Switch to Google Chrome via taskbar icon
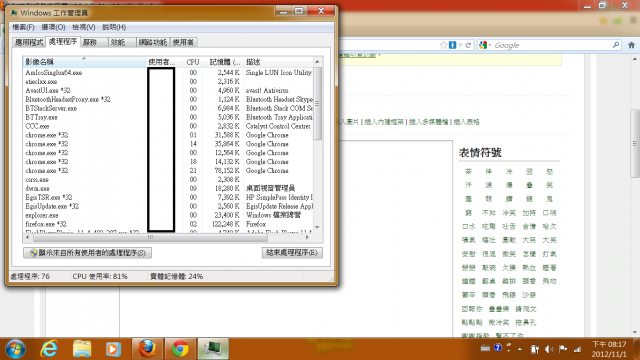 click(180, 349)
